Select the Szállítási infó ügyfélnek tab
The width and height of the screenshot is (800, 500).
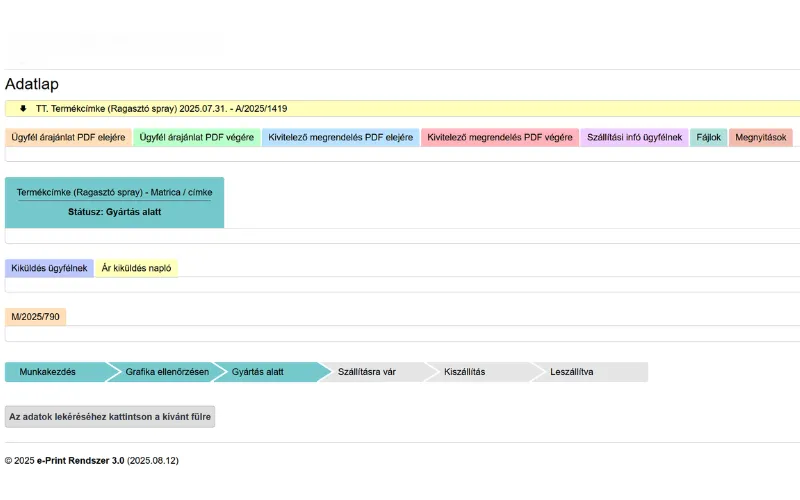[x=634, y=137]
